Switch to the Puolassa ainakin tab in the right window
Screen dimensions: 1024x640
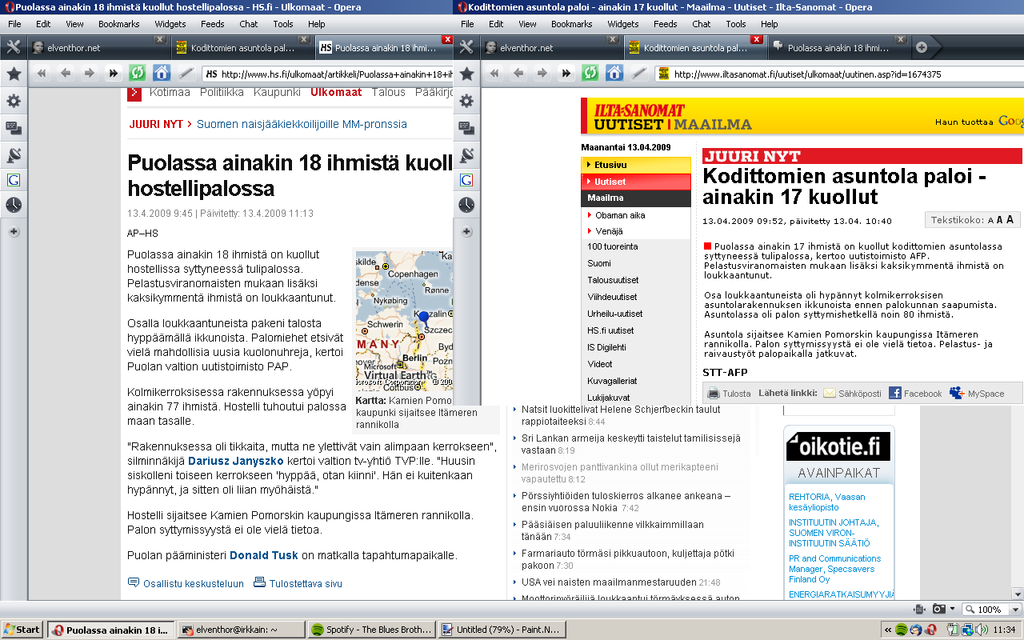coord(837,47)
